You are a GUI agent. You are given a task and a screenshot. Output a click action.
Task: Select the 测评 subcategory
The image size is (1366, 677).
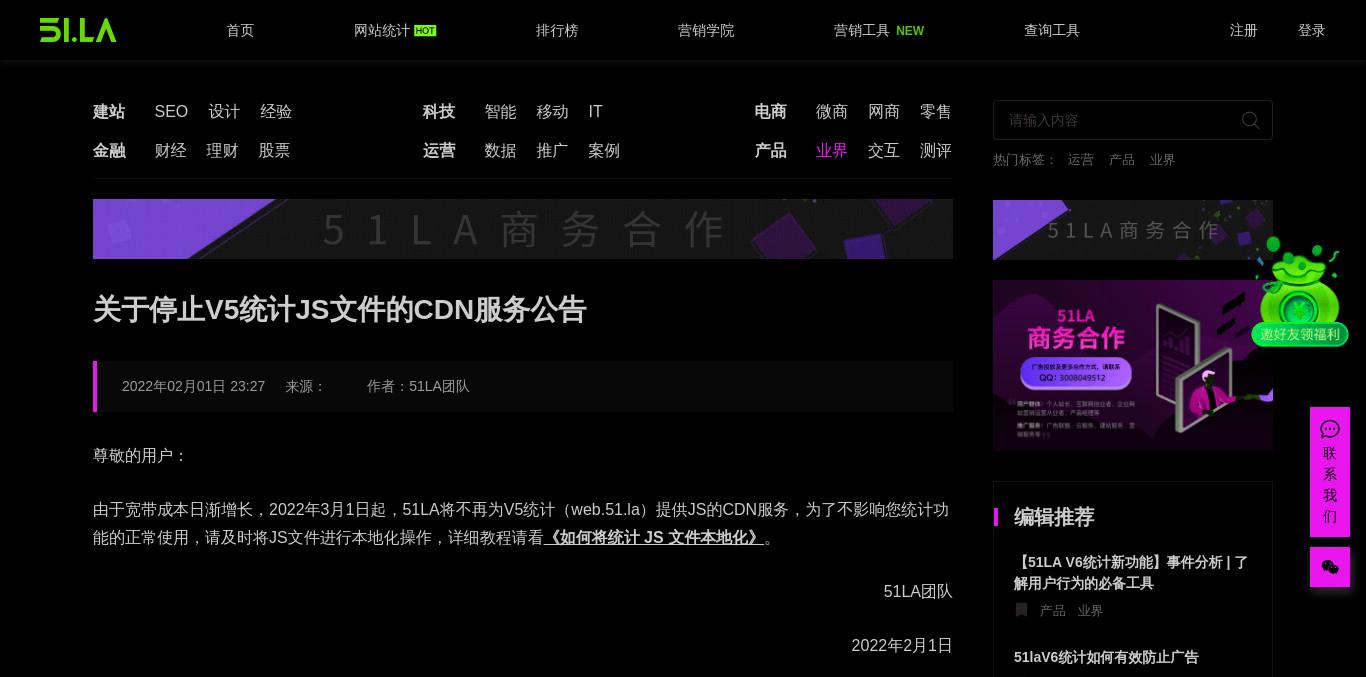(936, 151)
